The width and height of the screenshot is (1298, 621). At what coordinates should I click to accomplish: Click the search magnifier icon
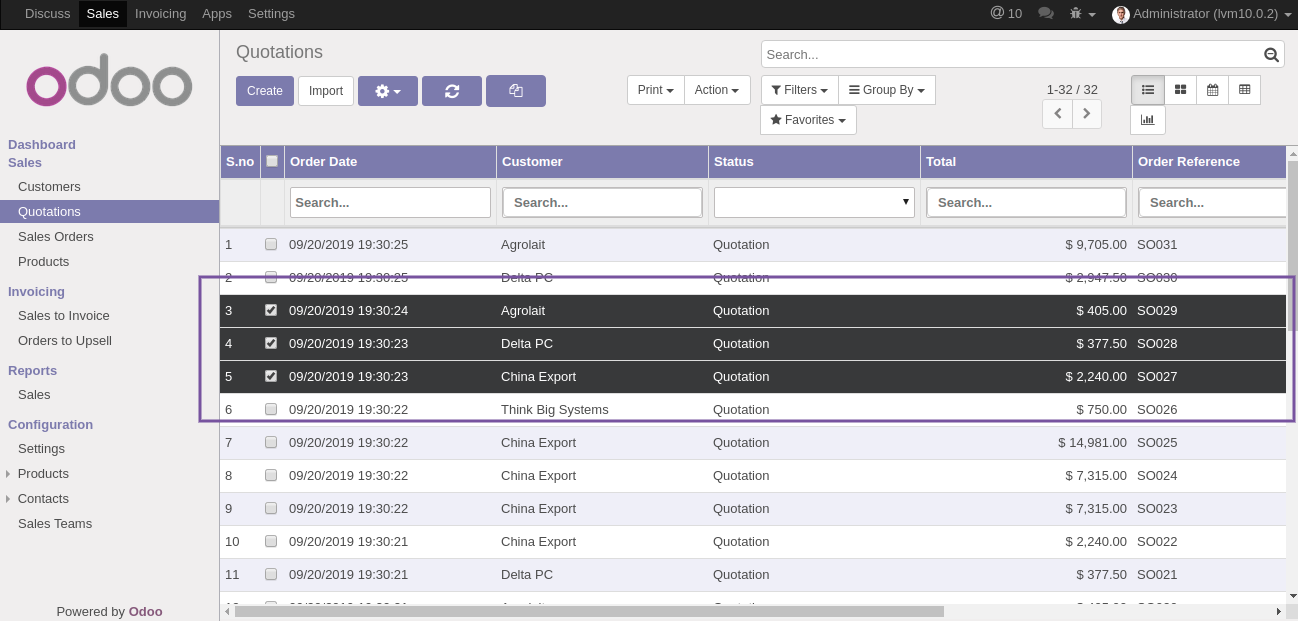point(1271,55)
